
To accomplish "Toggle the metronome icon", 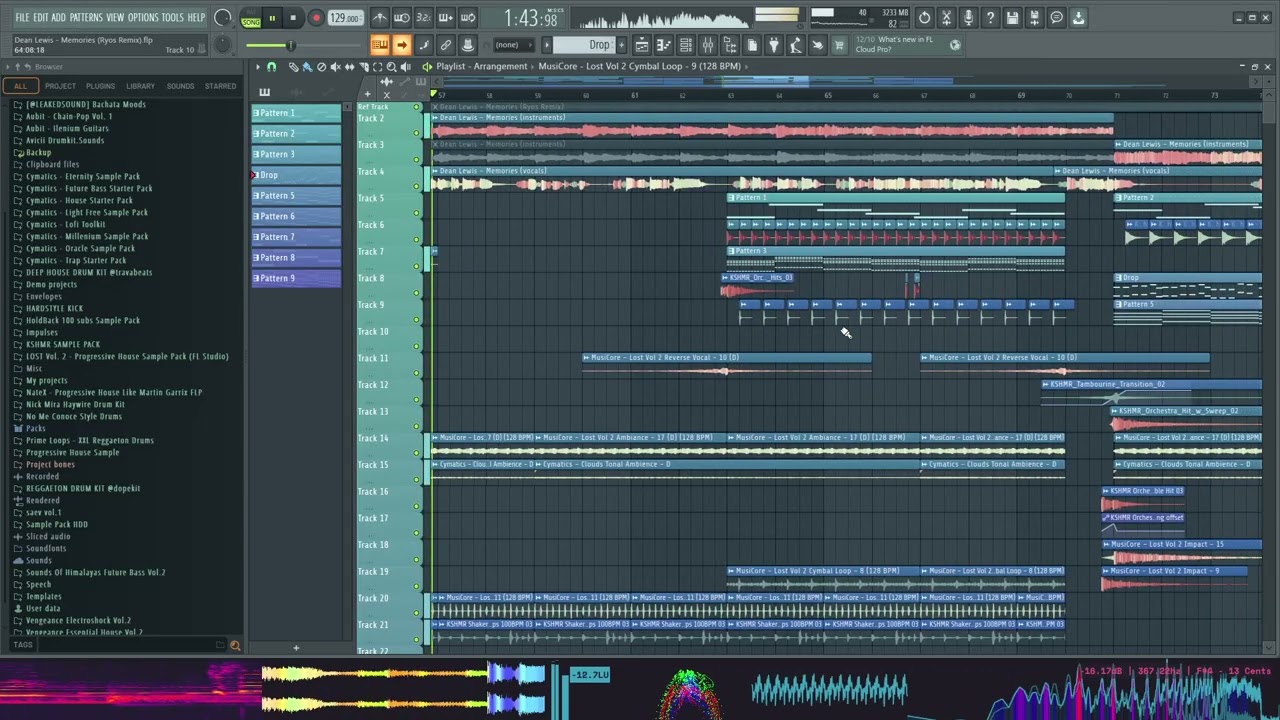I will pos(380,18).
